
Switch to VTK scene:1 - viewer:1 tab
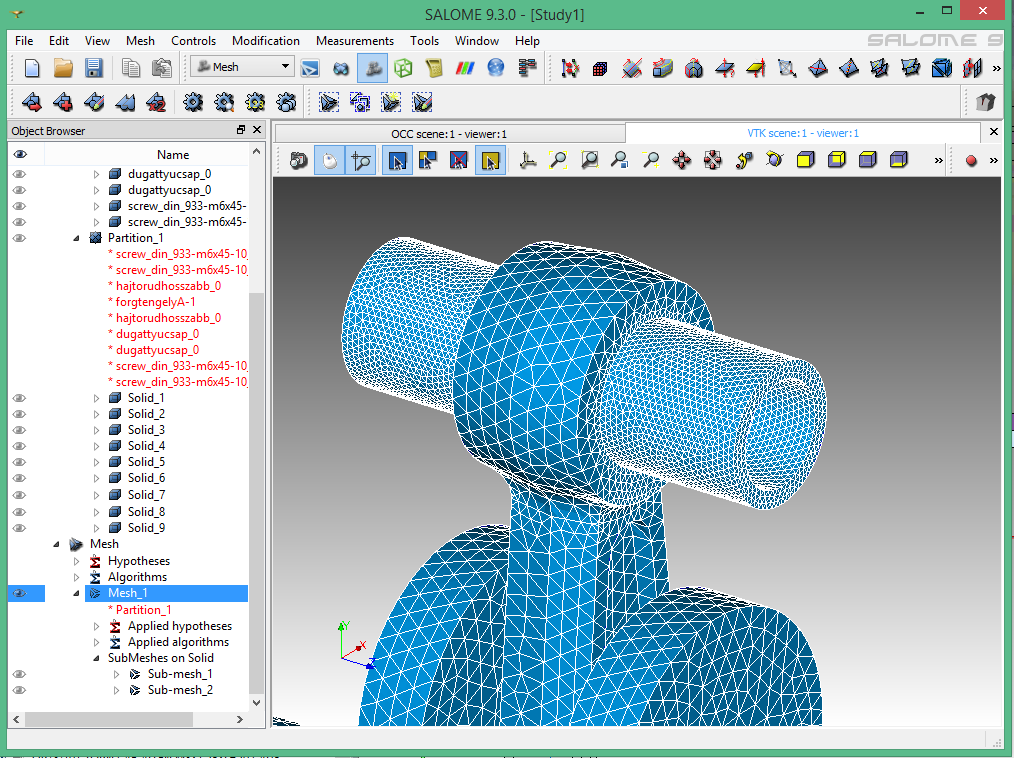pyautogui.click(x=803, y=133)
